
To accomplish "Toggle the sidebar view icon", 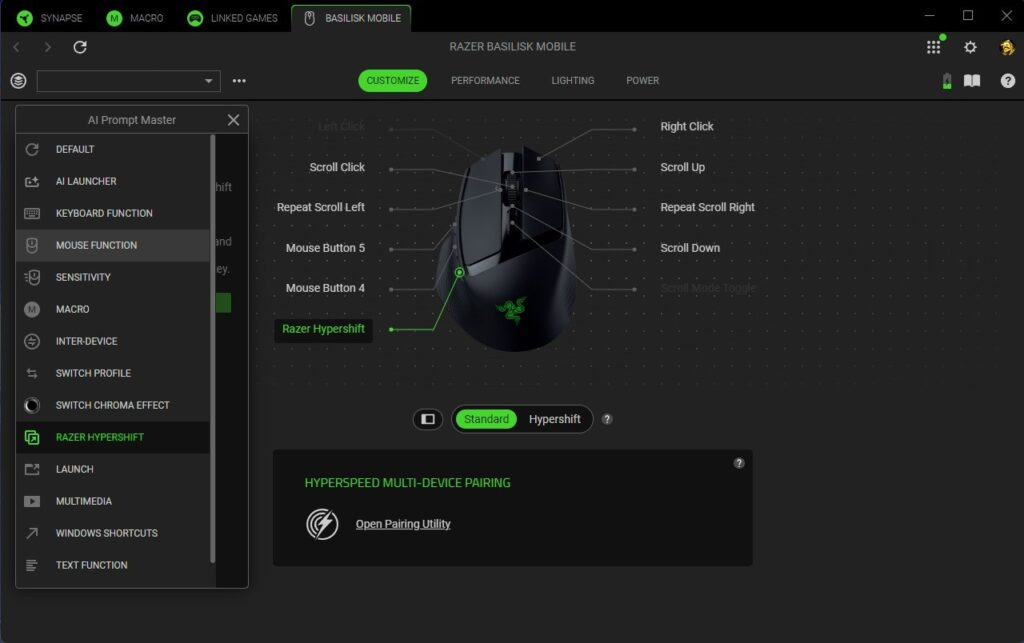I will click(428, 419).
